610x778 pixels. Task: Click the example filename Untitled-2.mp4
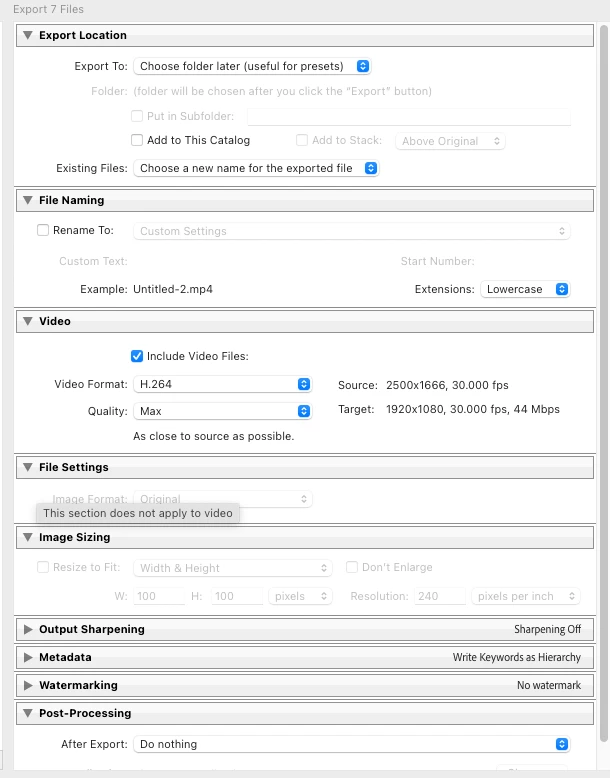coord(173,289)
